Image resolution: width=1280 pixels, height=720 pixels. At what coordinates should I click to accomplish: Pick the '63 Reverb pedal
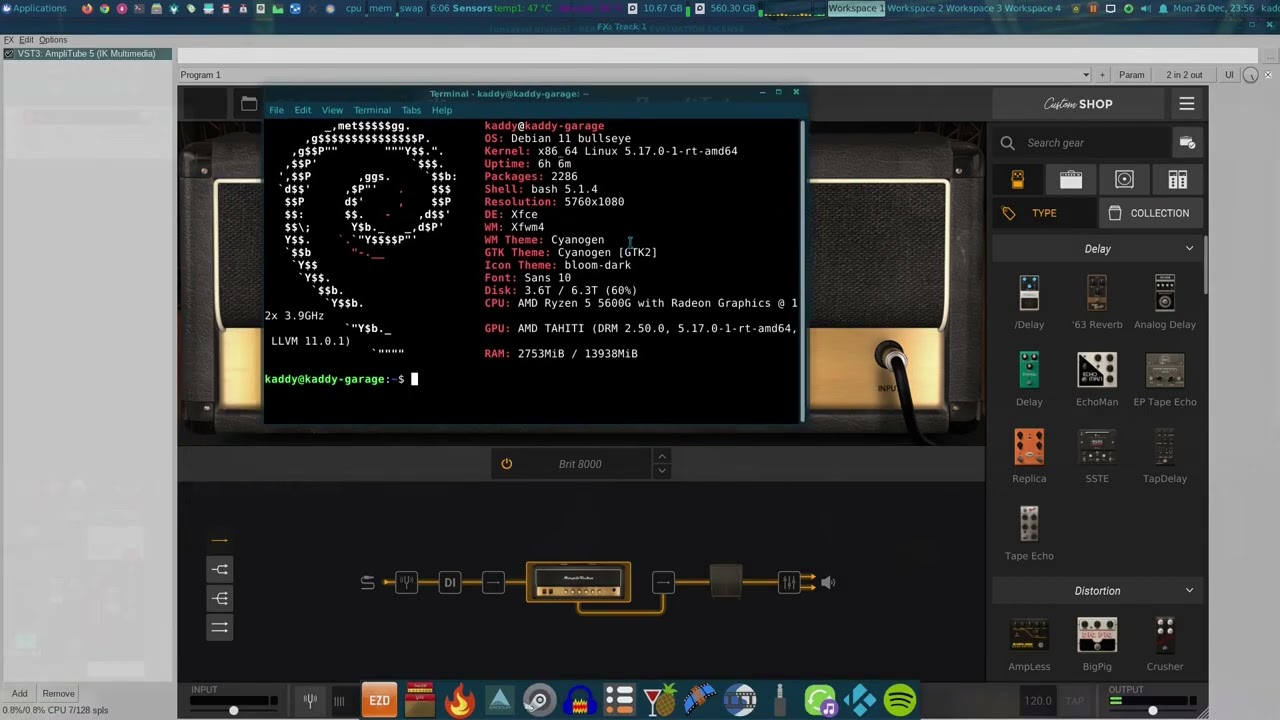click(x=1097, y=293)
